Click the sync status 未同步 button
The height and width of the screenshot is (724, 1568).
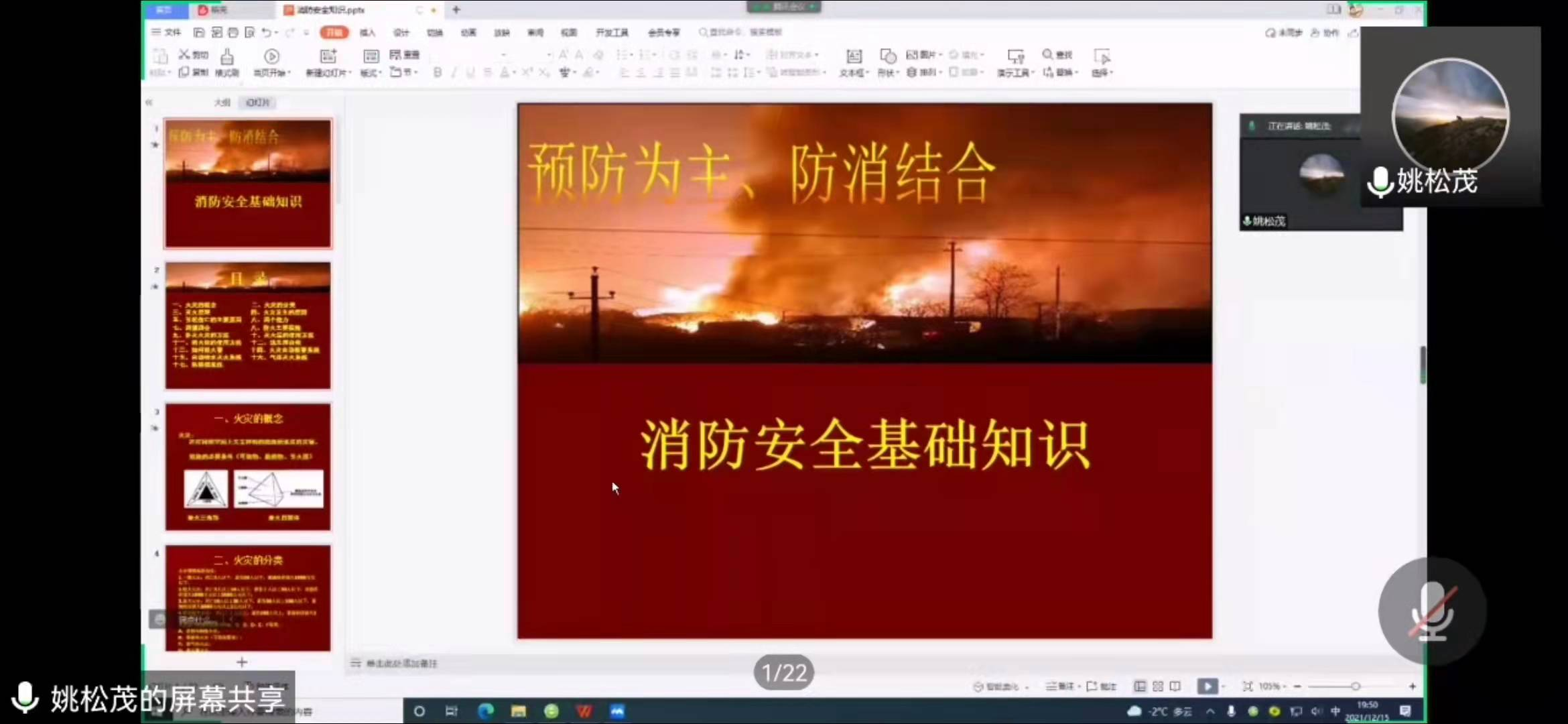1283,32
